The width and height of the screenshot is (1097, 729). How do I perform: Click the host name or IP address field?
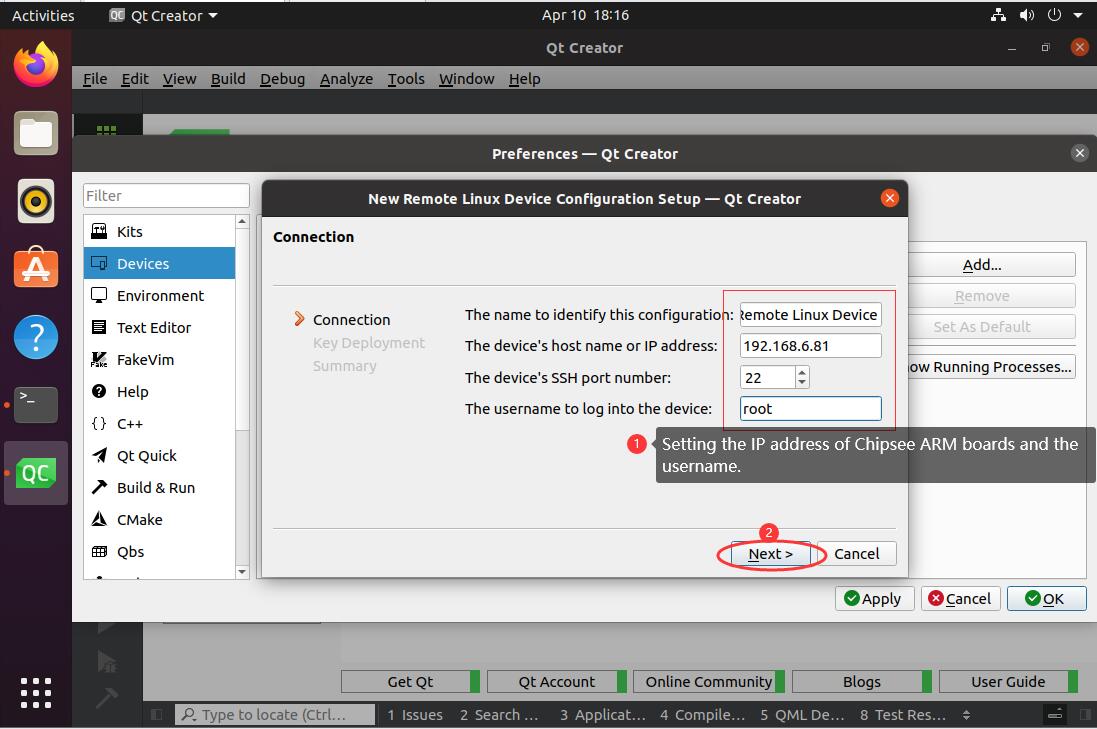pos(810,346)
